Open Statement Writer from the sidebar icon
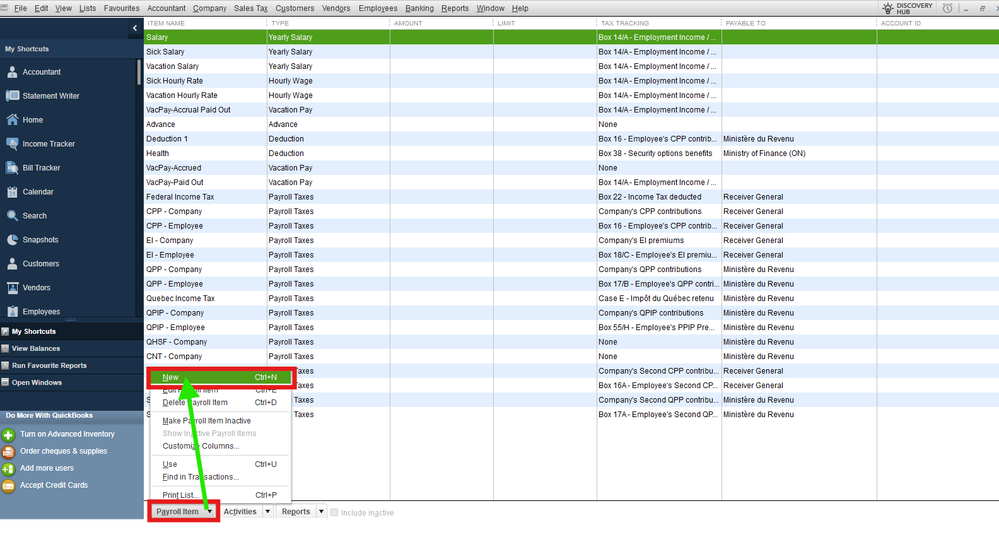 (12, 96)
